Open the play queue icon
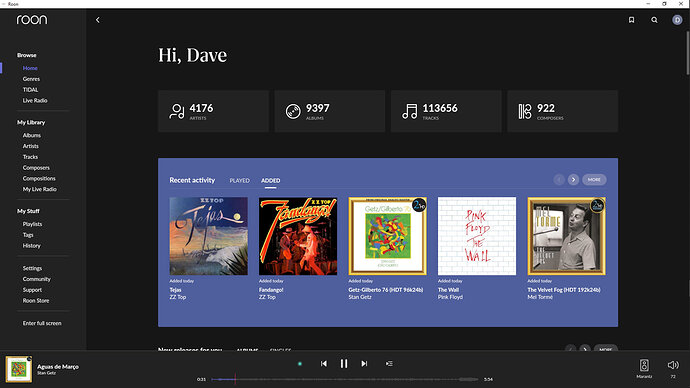The image size is (690, 388). click(389, 363)
